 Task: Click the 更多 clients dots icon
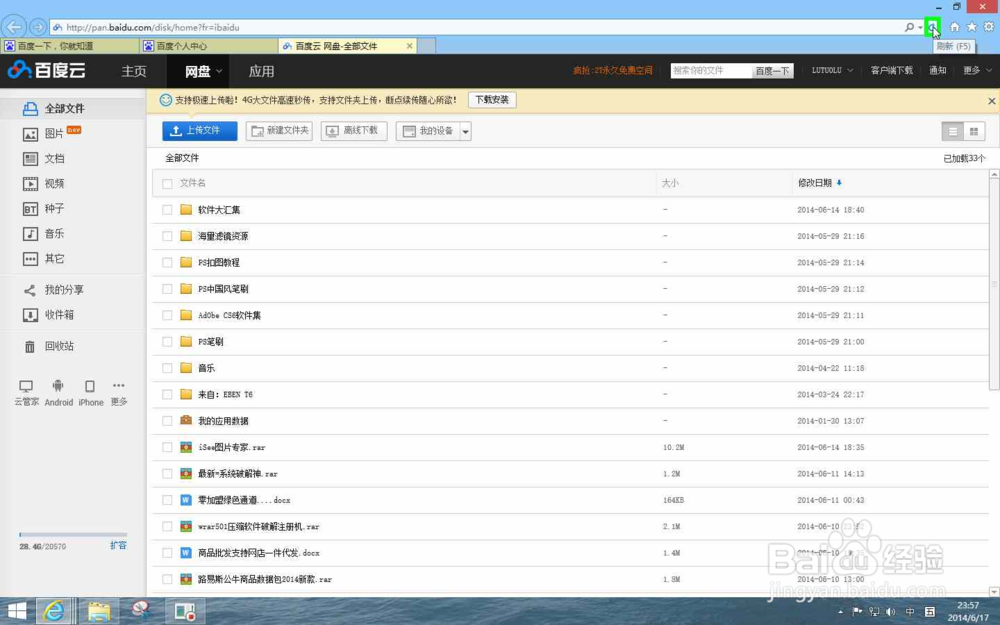coord(119,385)
